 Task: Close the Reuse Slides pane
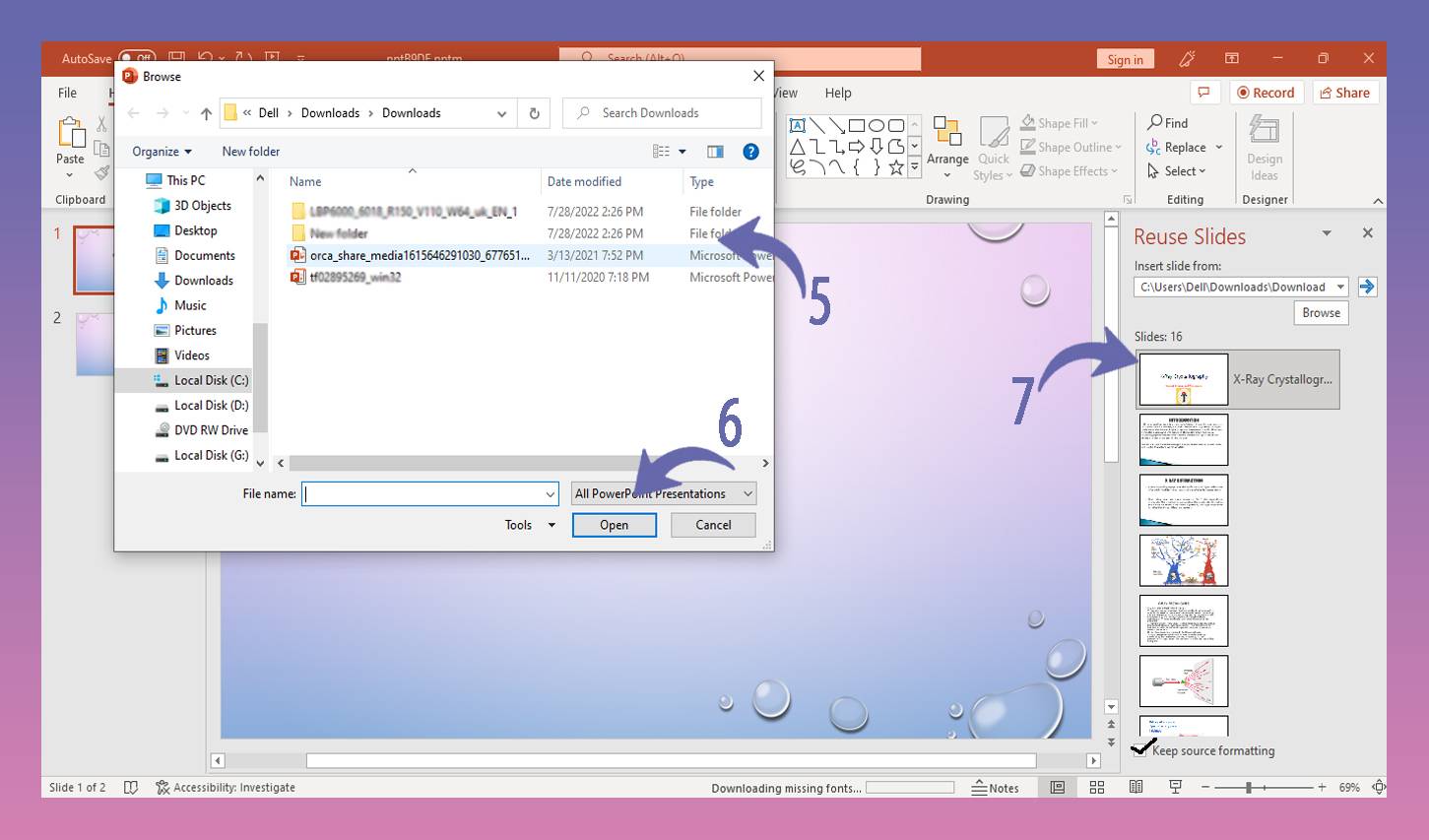click(1367, 233)
